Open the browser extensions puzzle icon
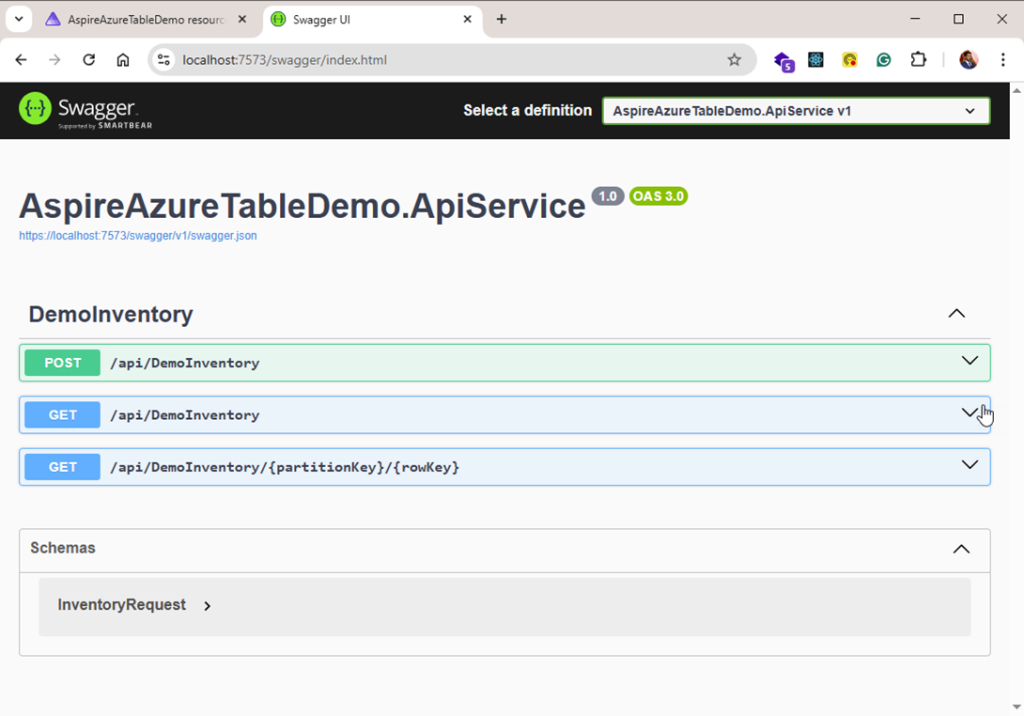The image size is (1024, 716). tap(918, 60)
